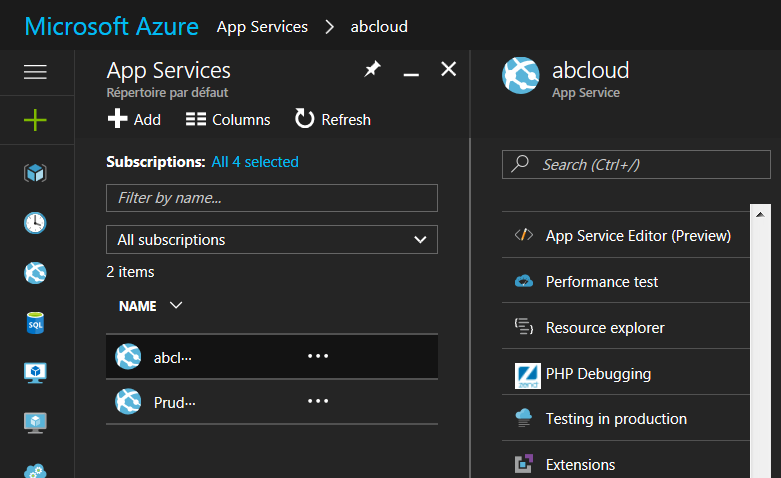781x478 pixels.
Task: Open All resources cube icon in sidebar
Action: [x=35, y=173]
